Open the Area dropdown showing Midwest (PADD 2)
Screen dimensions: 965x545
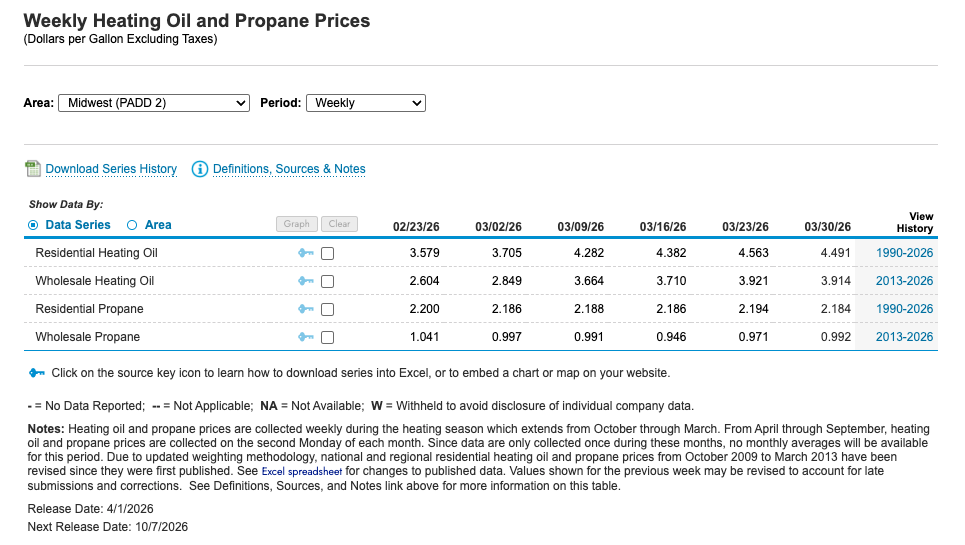point(154,103)
